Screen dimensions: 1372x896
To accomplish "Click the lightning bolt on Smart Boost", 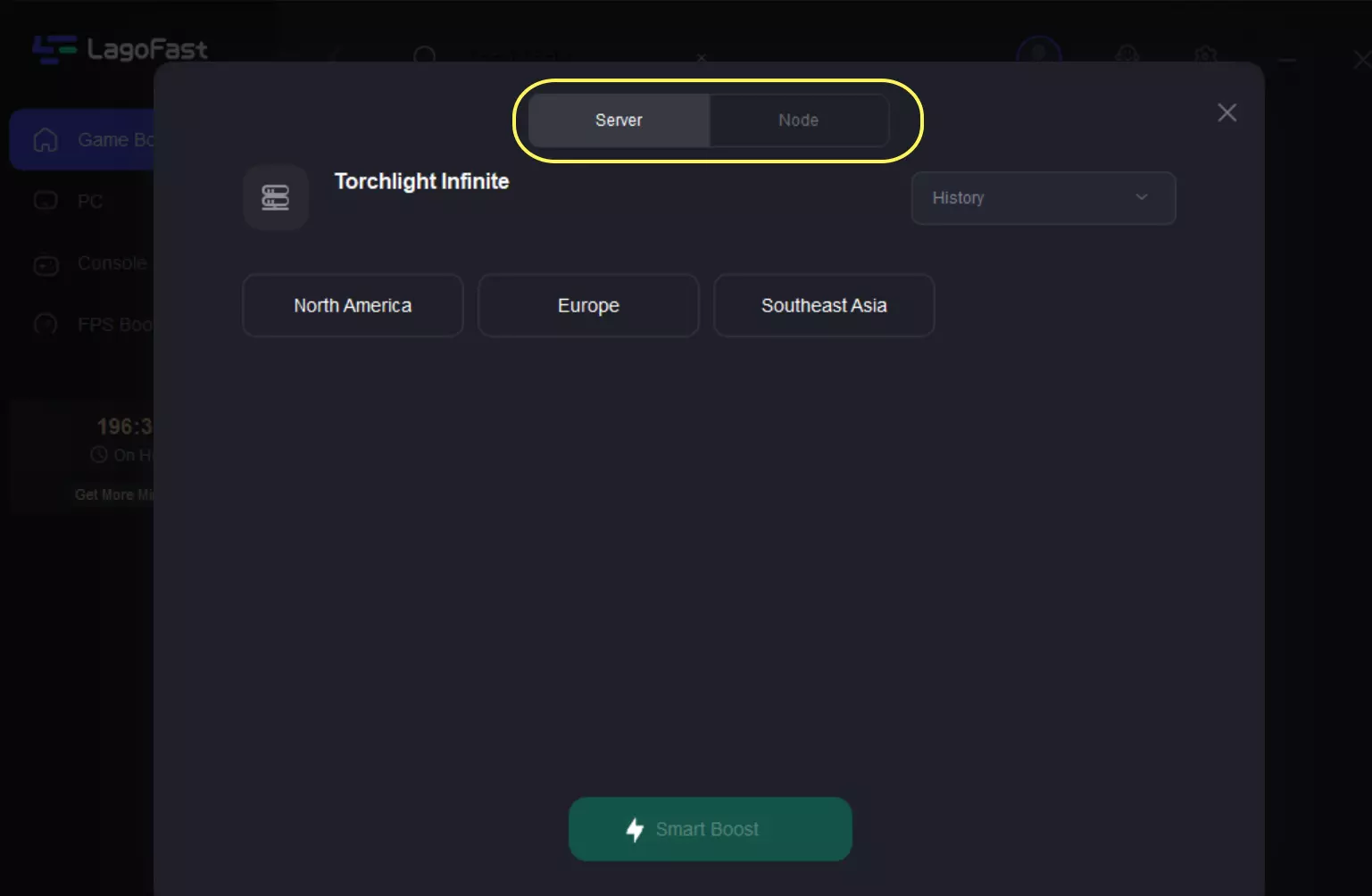I will [x=635, y=830].
